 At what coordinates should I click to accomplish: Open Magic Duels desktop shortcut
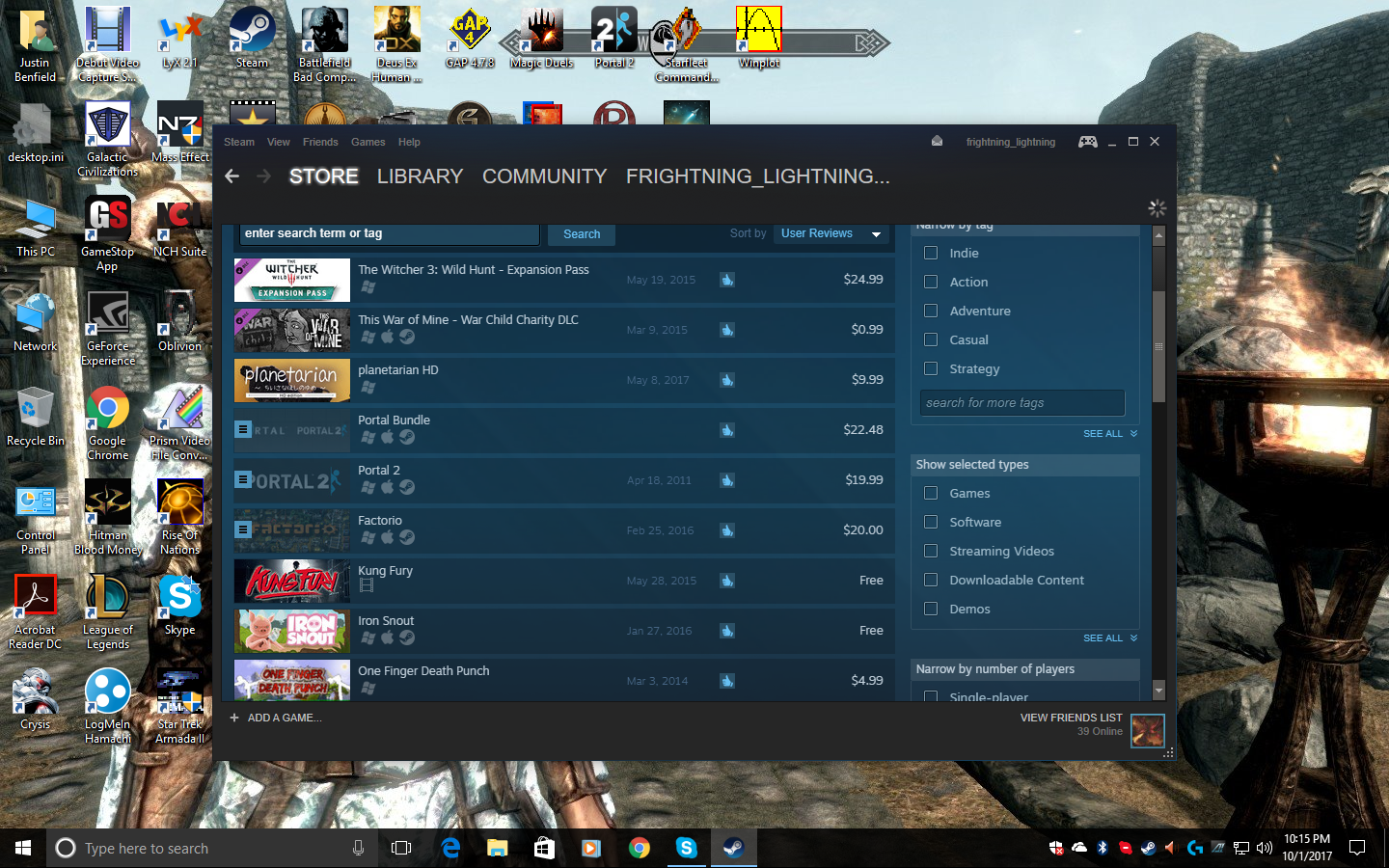coord(541,39)
